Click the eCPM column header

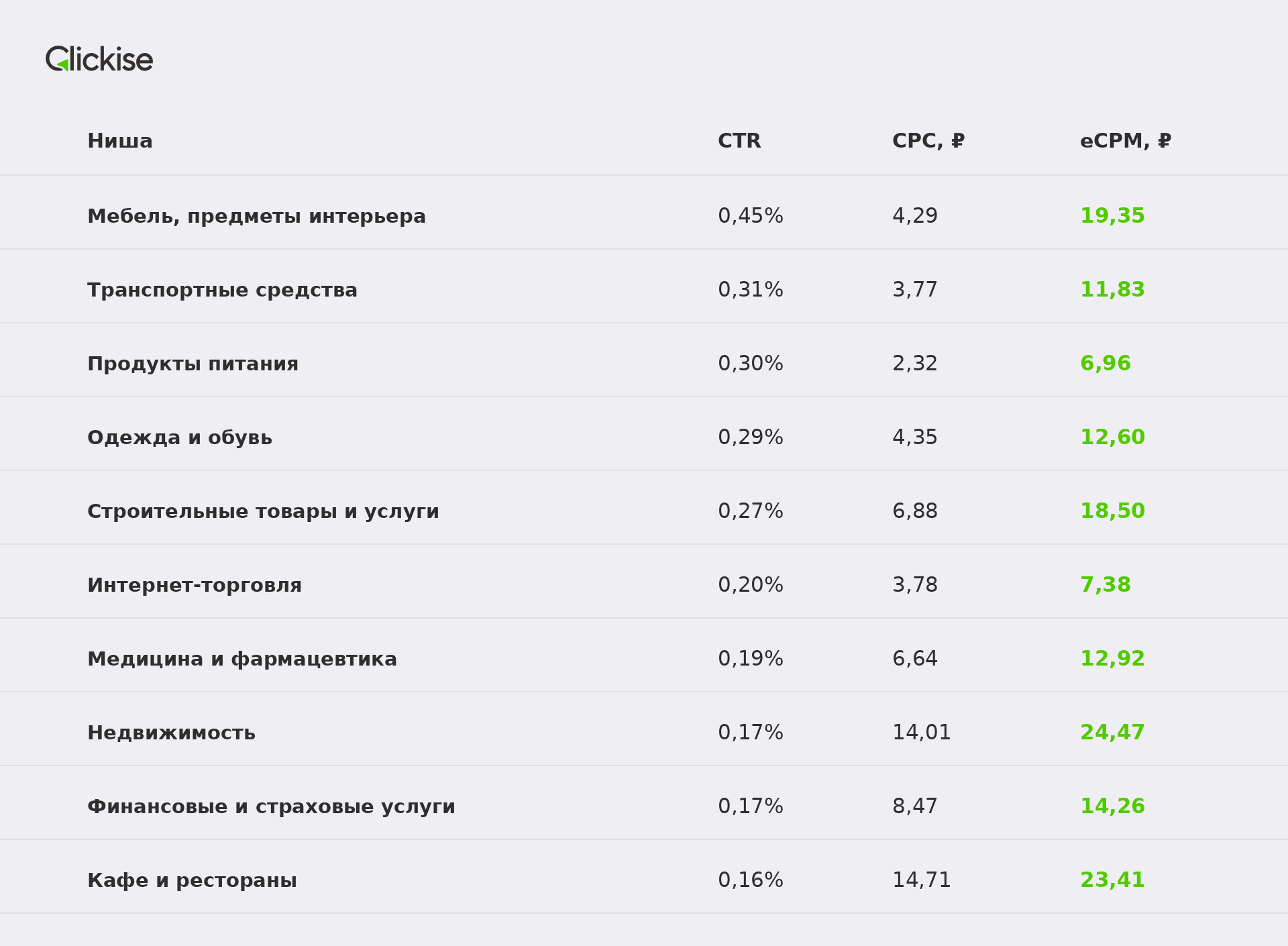click(1126, 142)
